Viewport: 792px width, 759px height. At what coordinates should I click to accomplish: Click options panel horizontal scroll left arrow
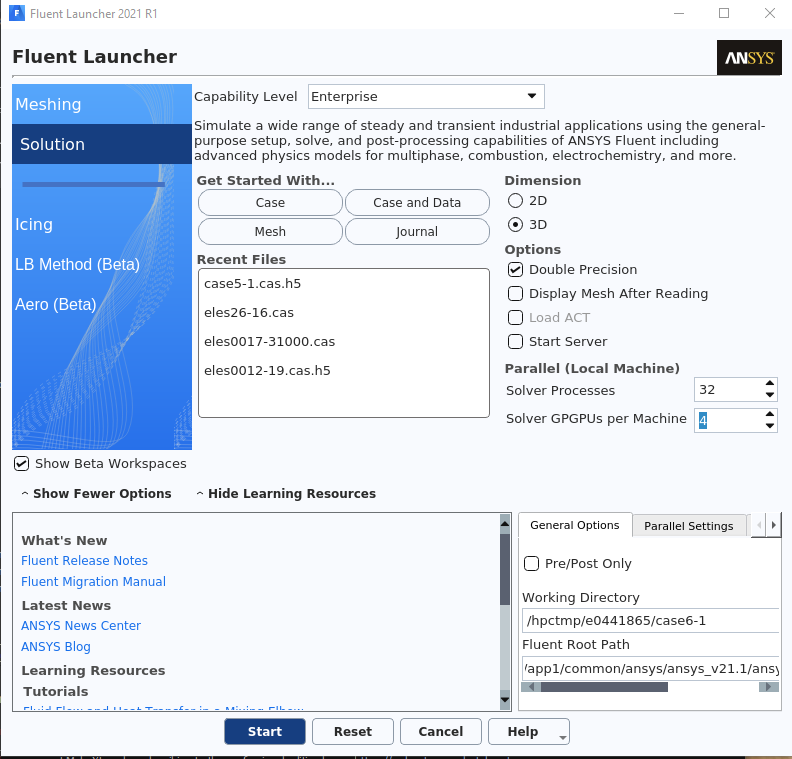click(531, 687)
